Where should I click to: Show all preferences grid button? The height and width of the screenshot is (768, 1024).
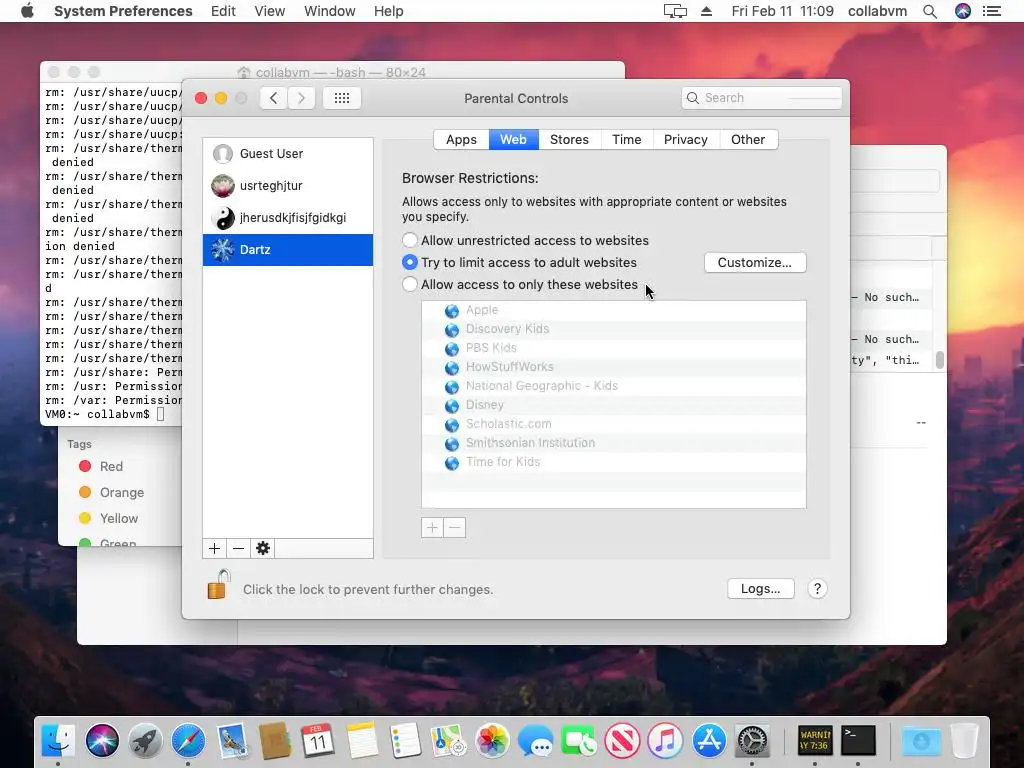pos(342,98)
